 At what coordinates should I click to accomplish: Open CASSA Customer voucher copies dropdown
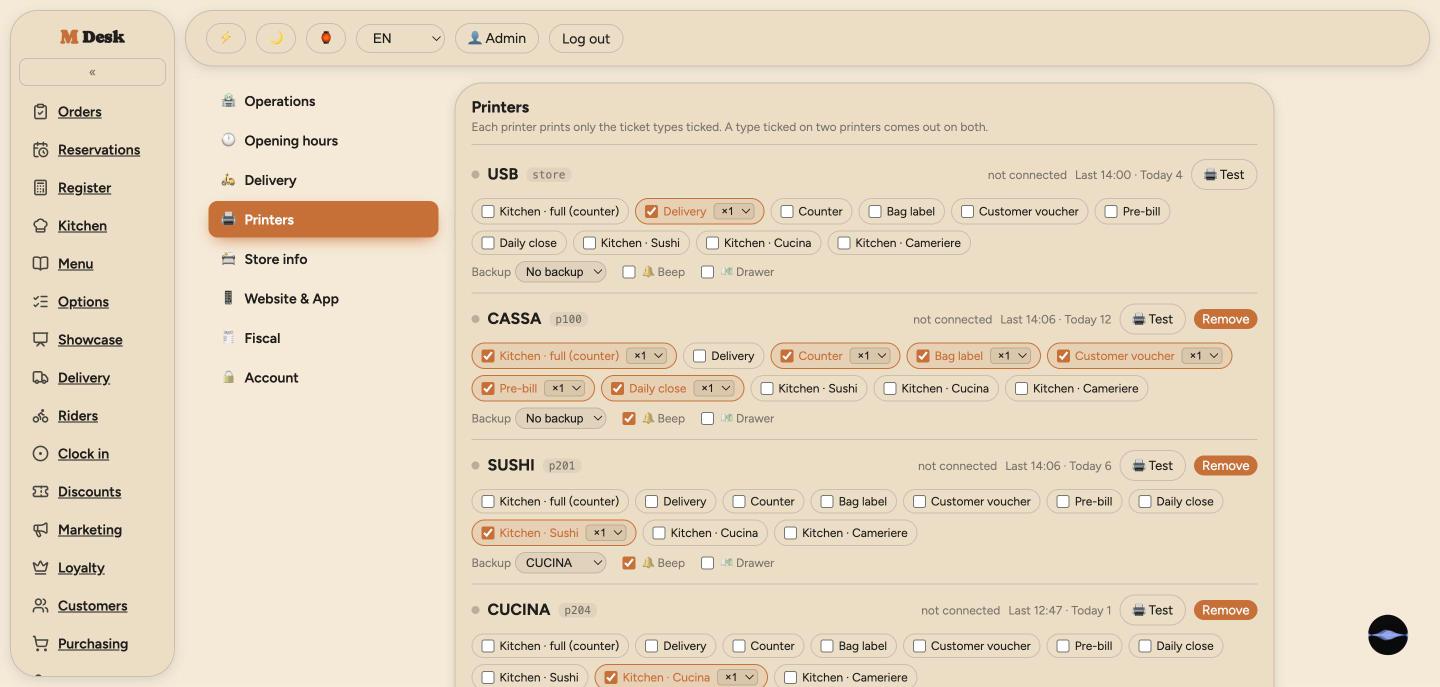pyautogui.click(x=1202, y=356)
